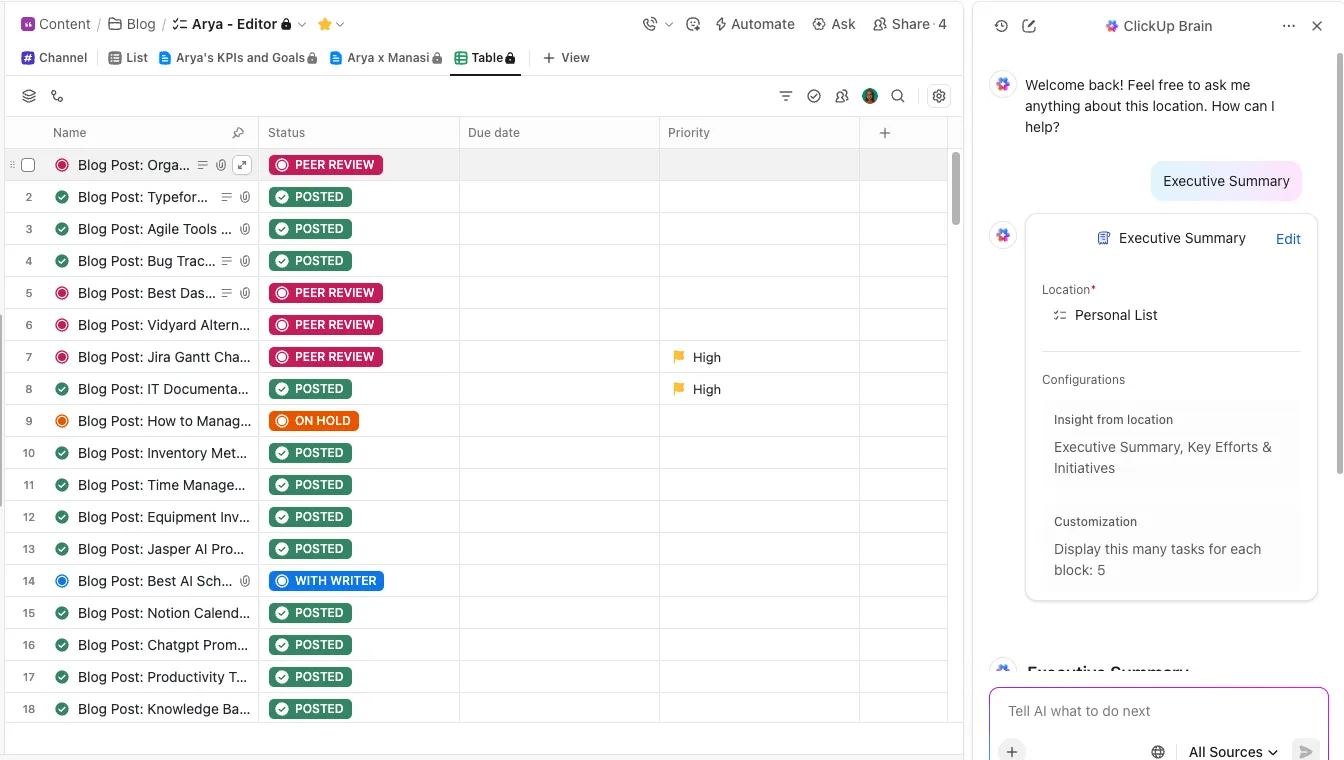Image resolution: width=1344 pixels, height=760 pixels.
Task: Expand the All Sources dropdown
Action: coord(1233,752)
